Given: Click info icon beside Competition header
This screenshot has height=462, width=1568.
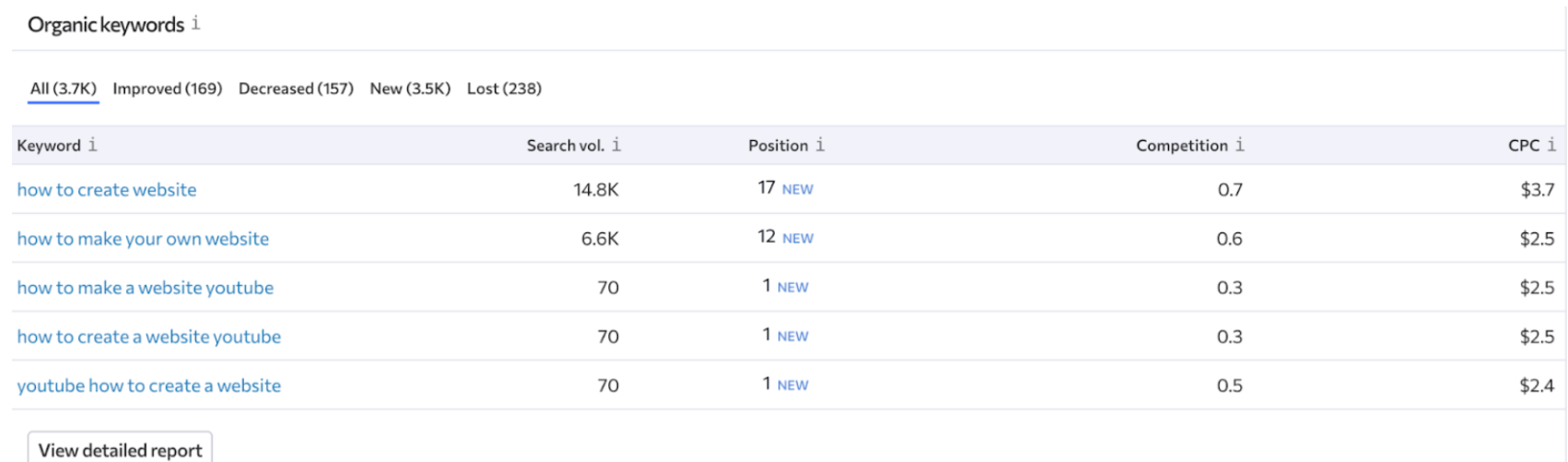Looking at the screenshot, I should (x=1240, y=145).
